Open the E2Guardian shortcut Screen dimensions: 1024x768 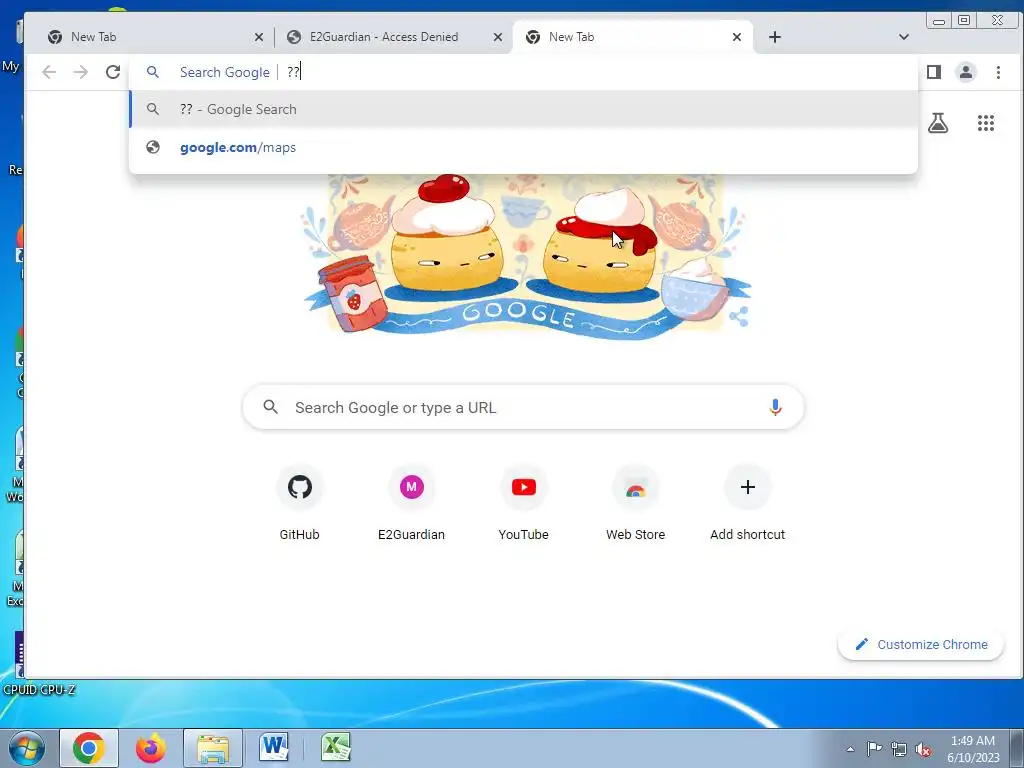(x=411, y=504)
